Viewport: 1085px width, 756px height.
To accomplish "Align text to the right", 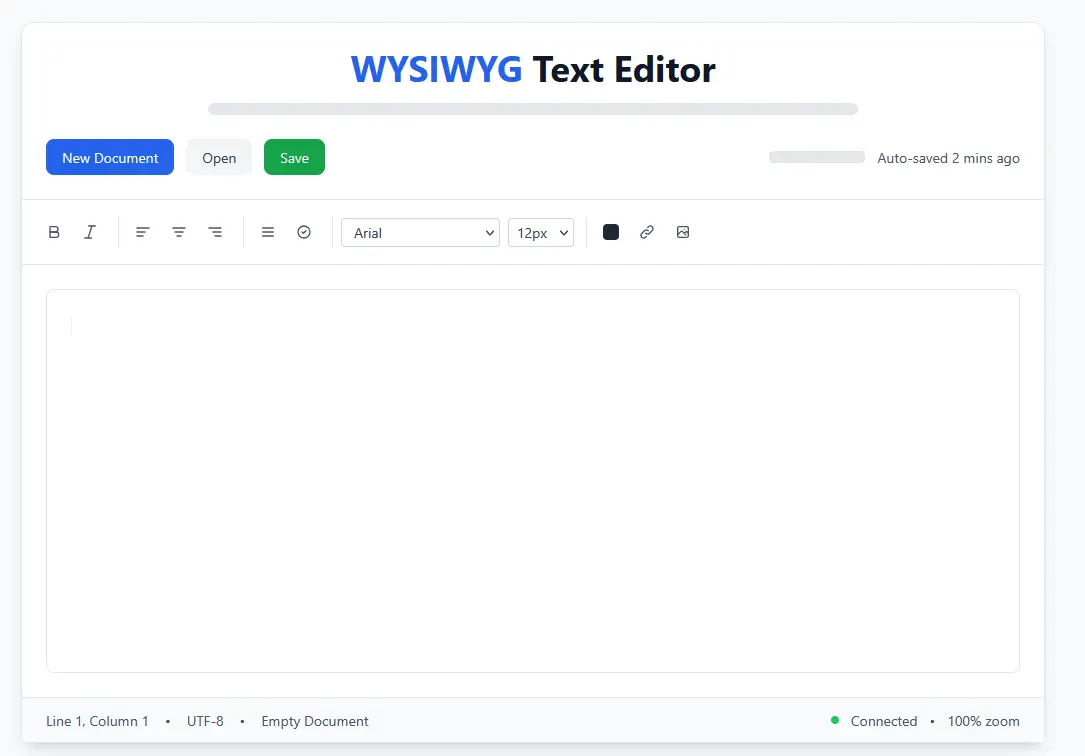I will click(215, 232).
